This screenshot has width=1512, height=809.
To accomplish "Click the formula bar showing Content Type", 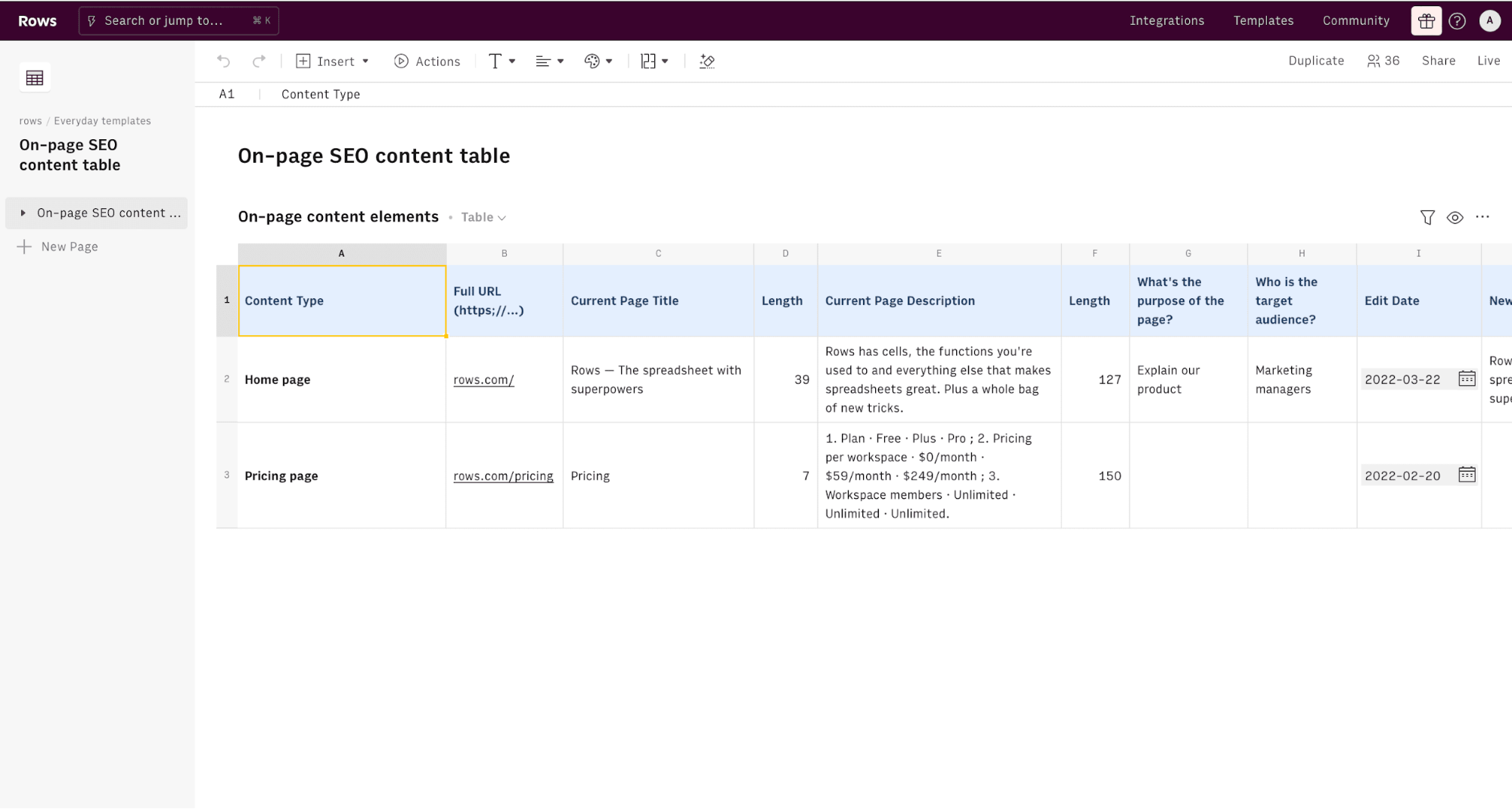I will pyautogui.click(x=321, y=94).
